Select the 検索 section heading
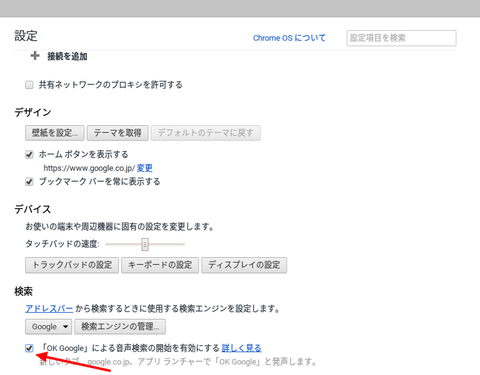 (x=23, y=292)
